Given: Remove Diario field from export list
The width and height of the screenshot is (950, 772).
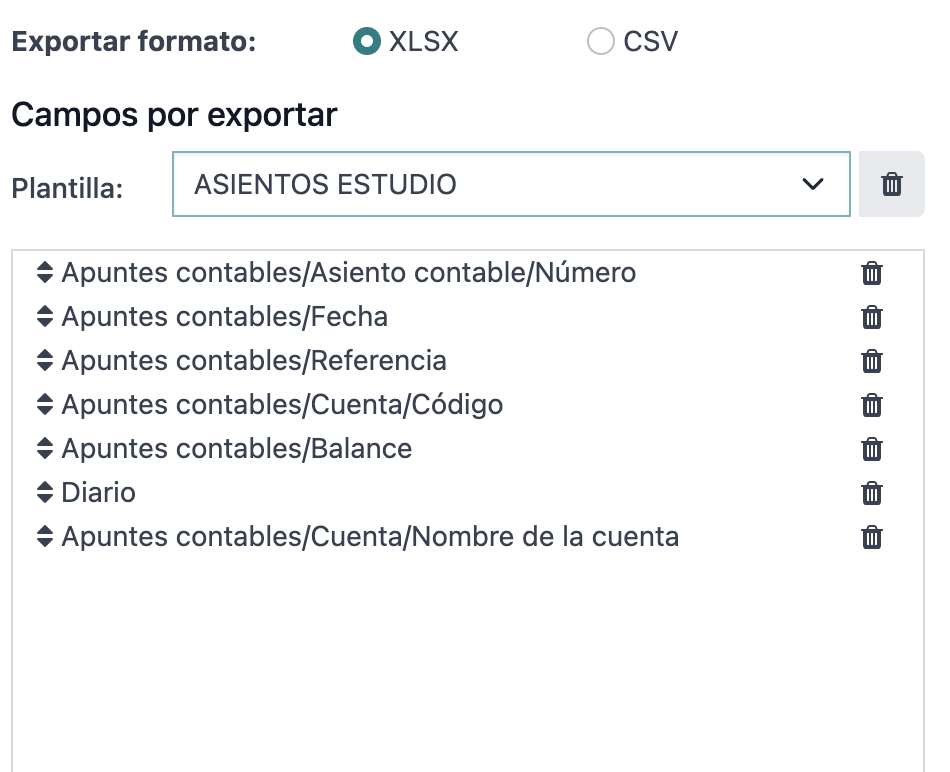Looking at the screenshot, I should coord(871,493).
